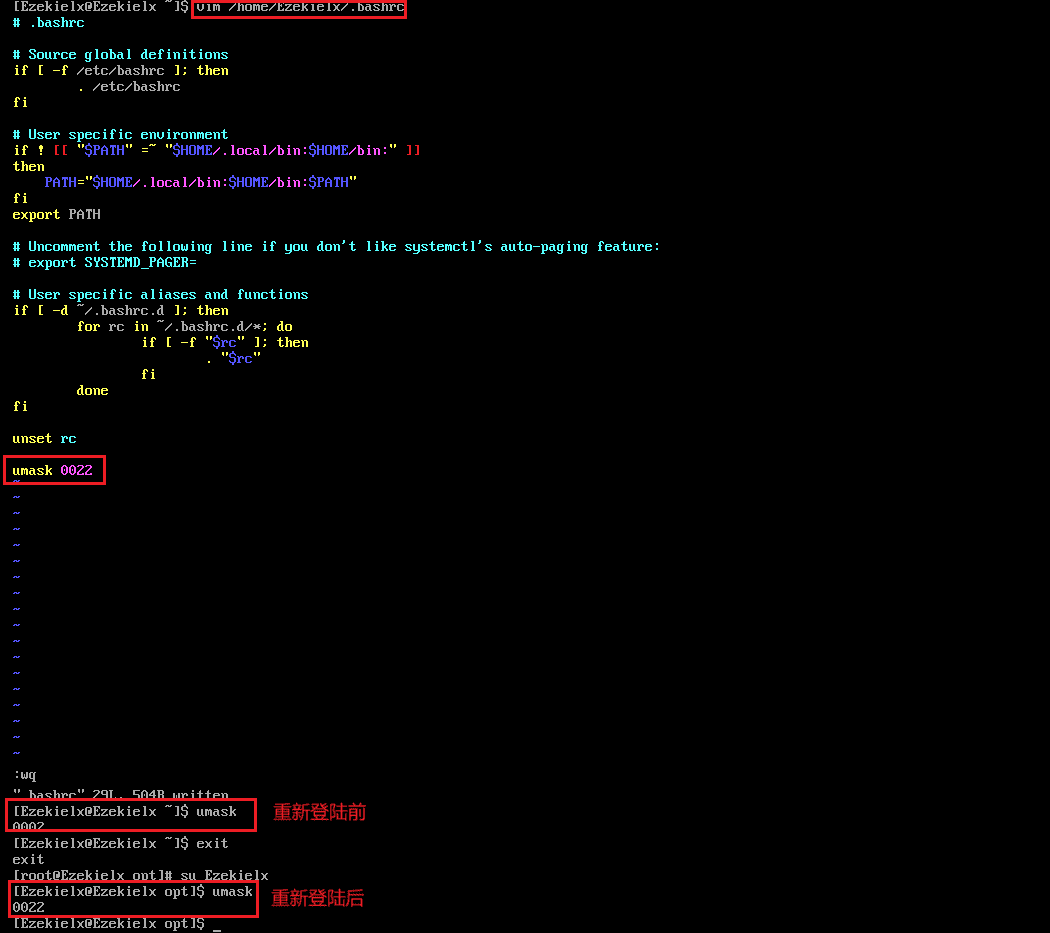Click the ':wq' vim command line

coord(25,775)
